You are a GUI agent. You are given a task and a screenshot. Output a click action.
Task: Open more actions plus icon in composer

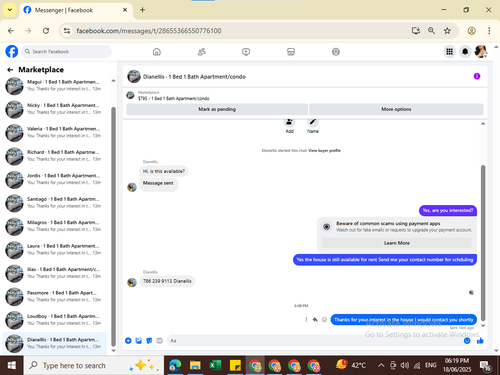(128, 340)
